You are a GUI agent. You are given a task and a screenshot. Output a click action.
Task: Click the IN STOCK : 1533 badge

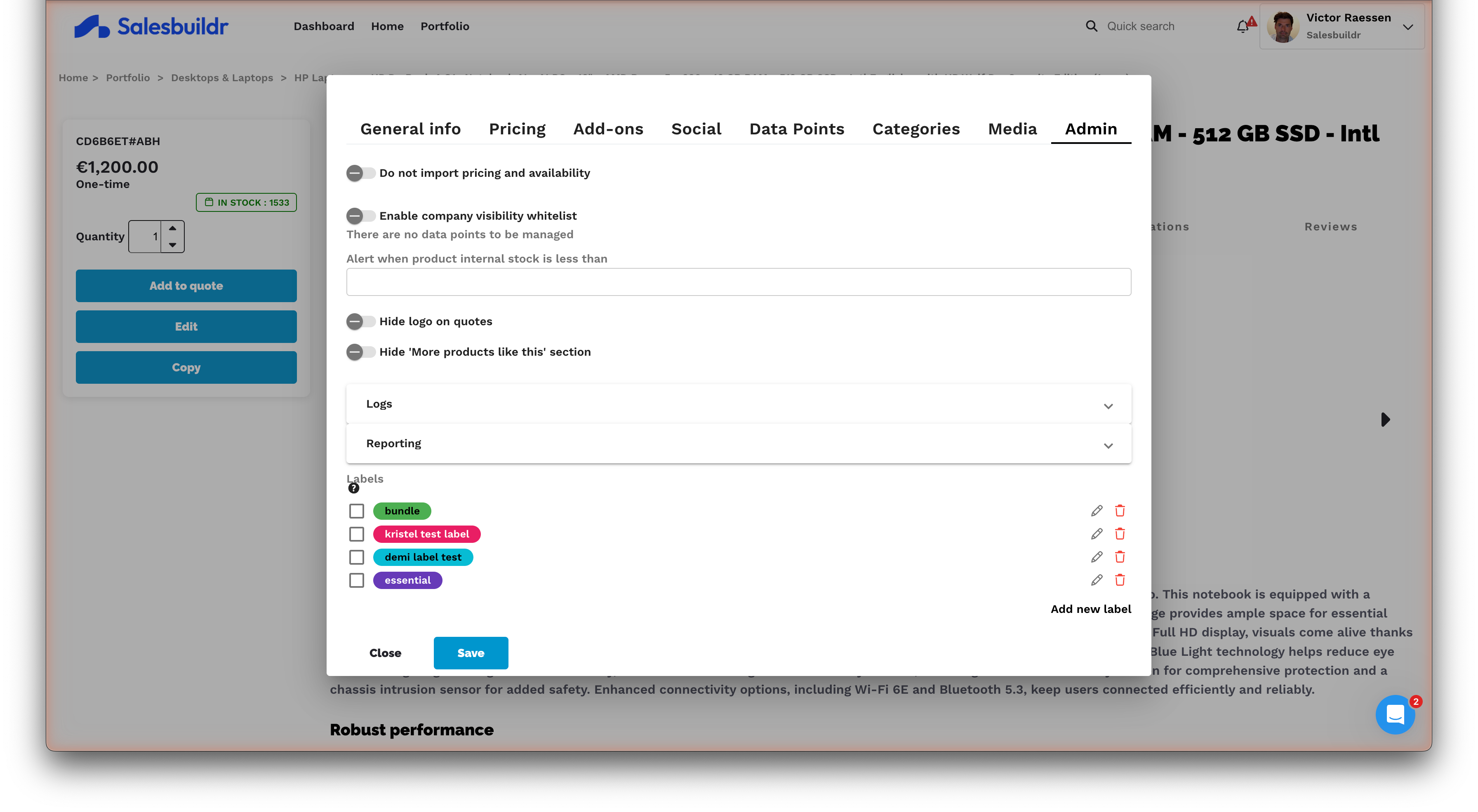246,202
